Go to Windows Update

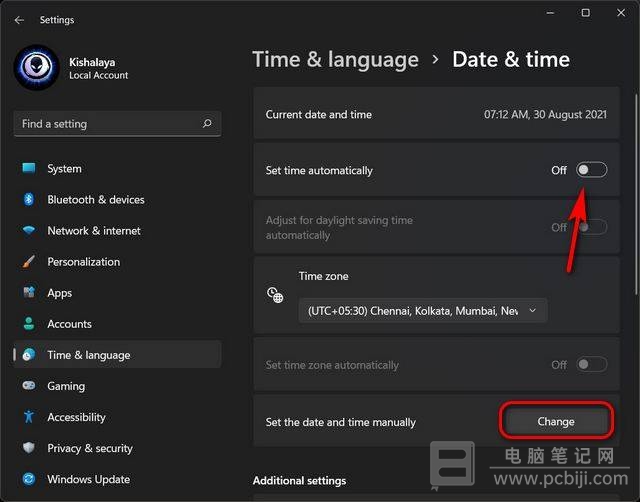tap(118, 479)
